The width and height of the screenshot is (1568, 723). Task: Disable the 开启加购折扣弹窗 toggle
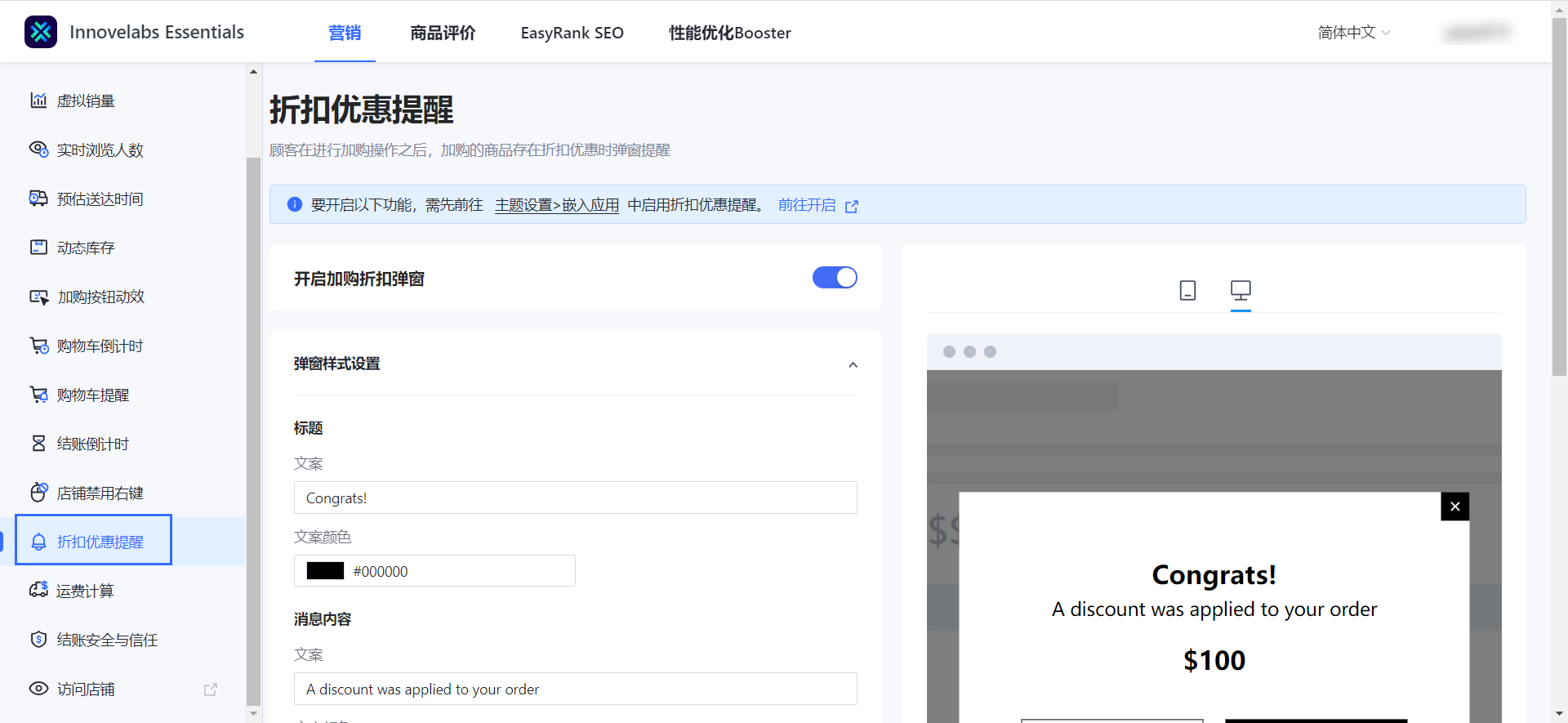pos(834,278)
